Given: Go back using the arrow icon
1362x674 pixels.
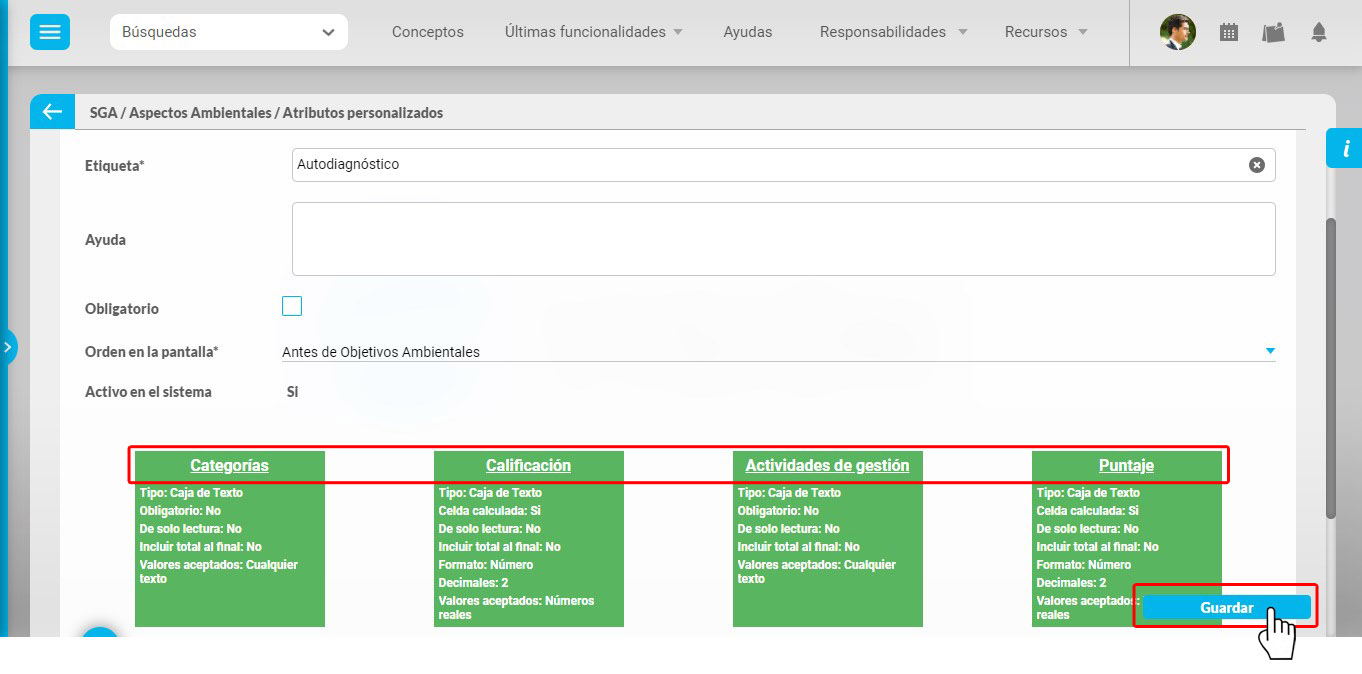Looking at the screenshot, I should 52,112.
